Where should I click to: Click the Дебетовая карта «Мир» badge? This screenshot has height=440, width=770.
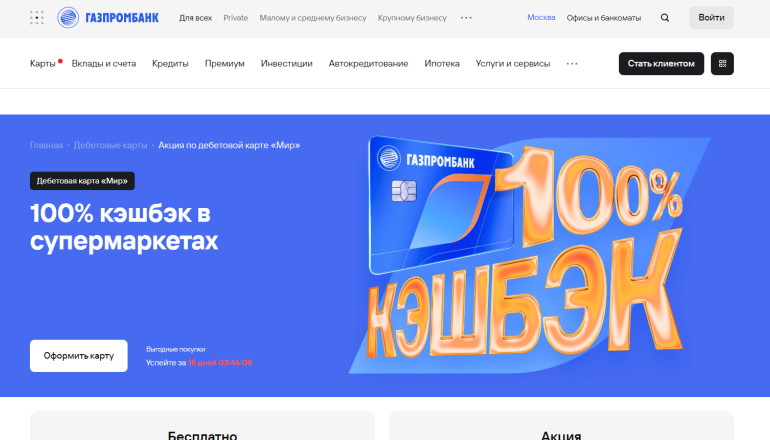point(82,181)
